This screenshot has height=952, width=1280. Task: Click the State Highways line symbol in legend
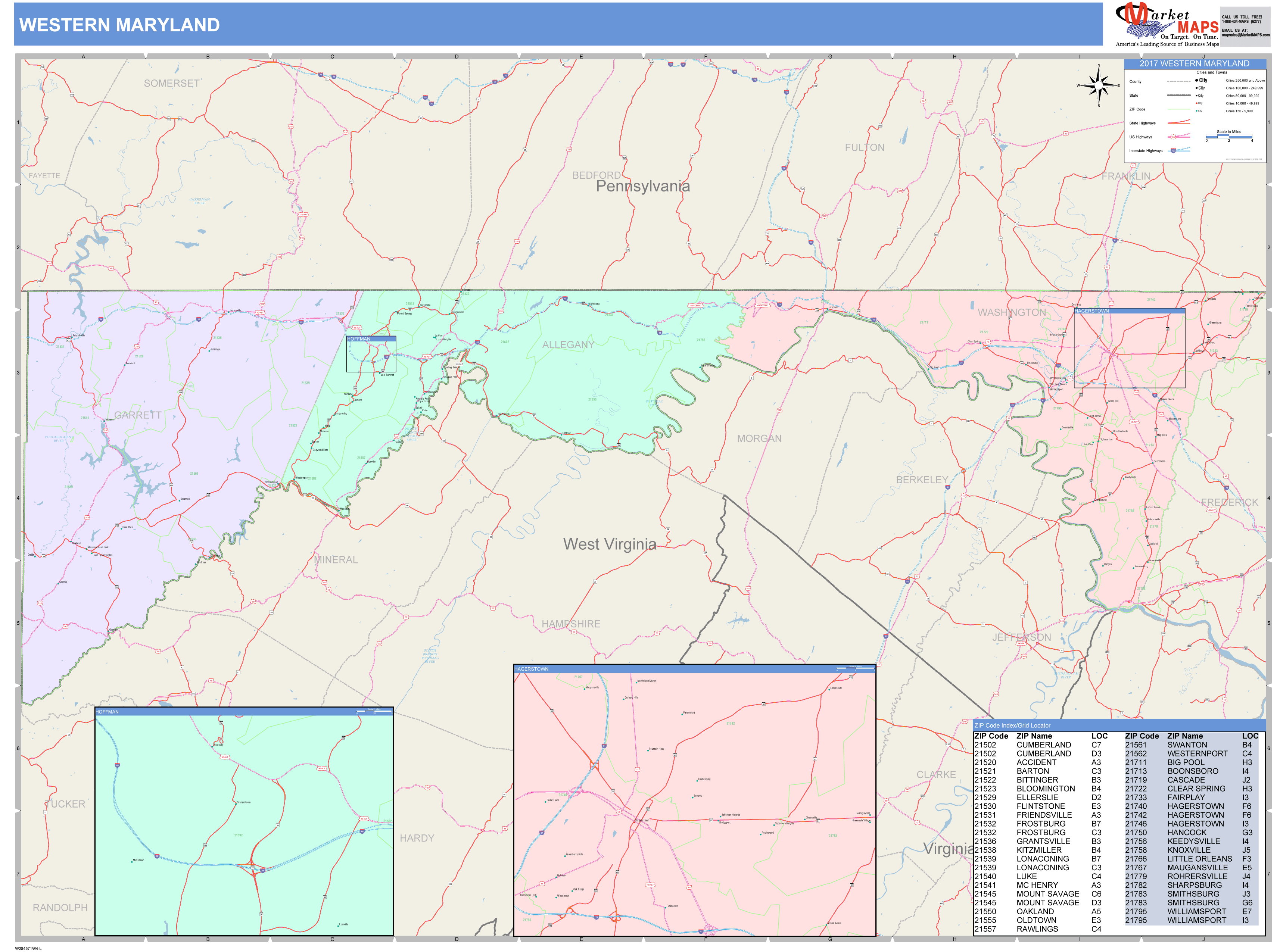tap(1179, 123)
